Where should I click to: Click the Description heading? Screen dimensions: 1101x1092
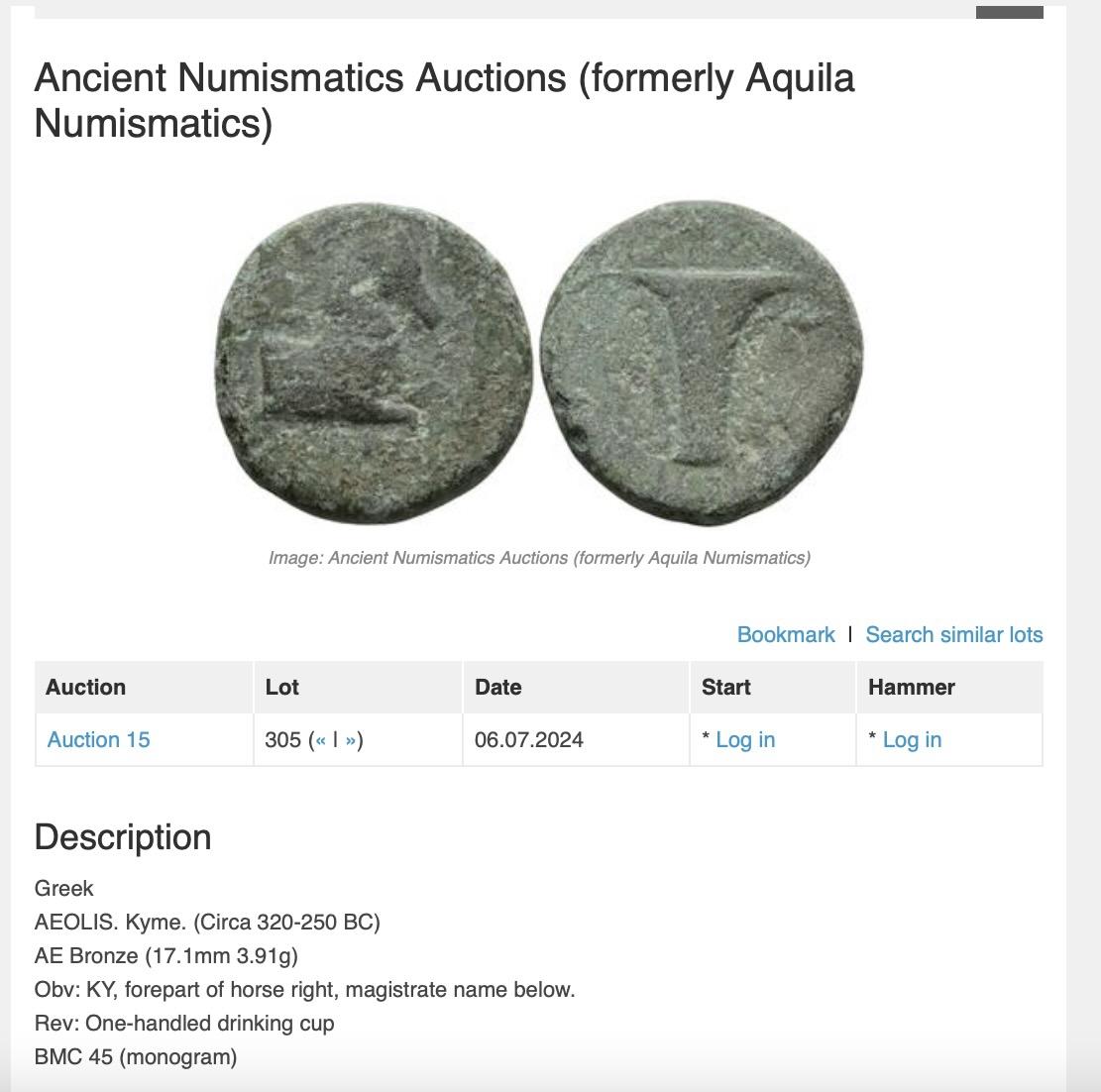pos(123,837)
